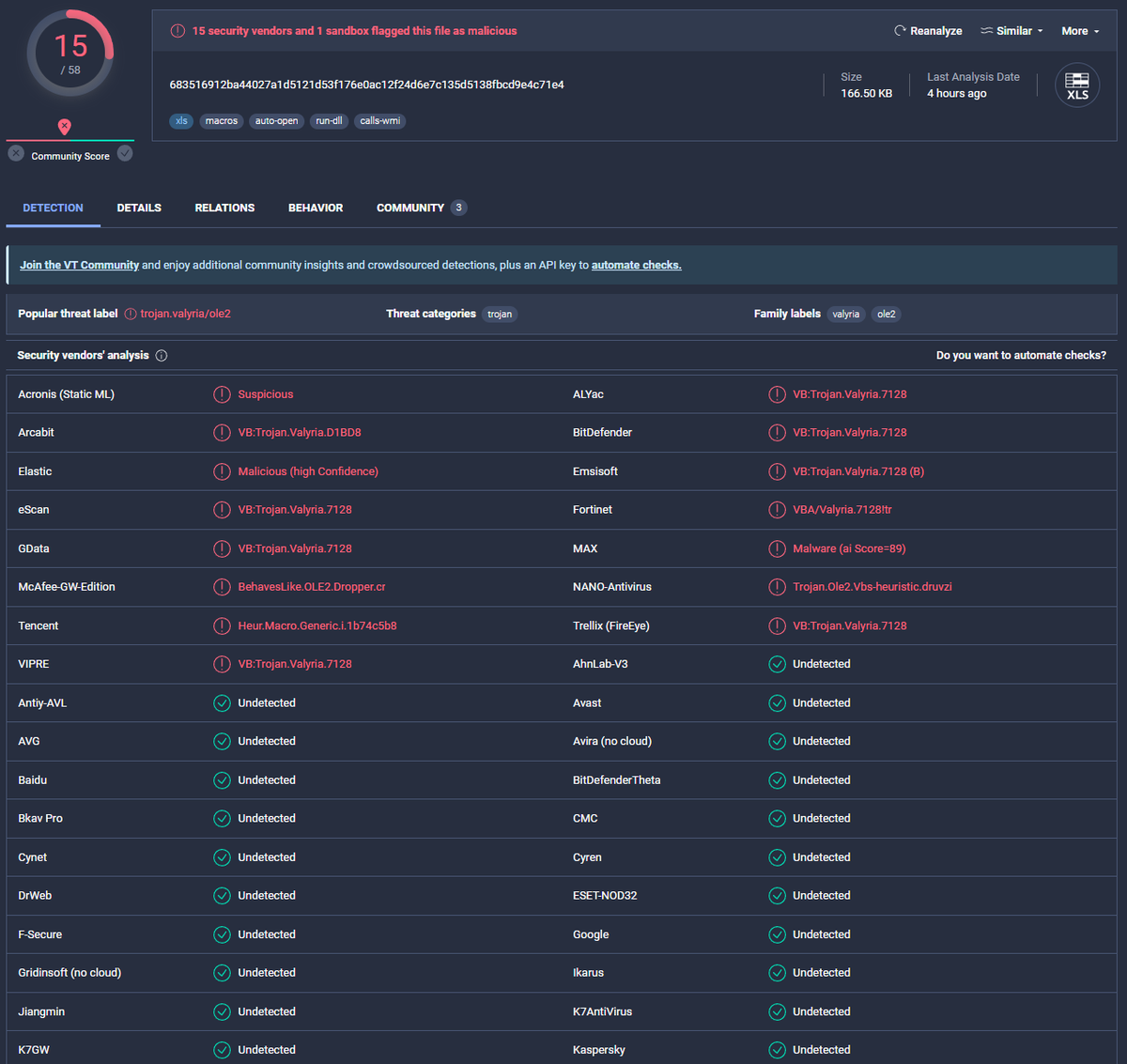Image resolution: width=1127 pixels, height=1064 pixels.
Task: Click the trojan threat category chip
Action: pos(500,315)
